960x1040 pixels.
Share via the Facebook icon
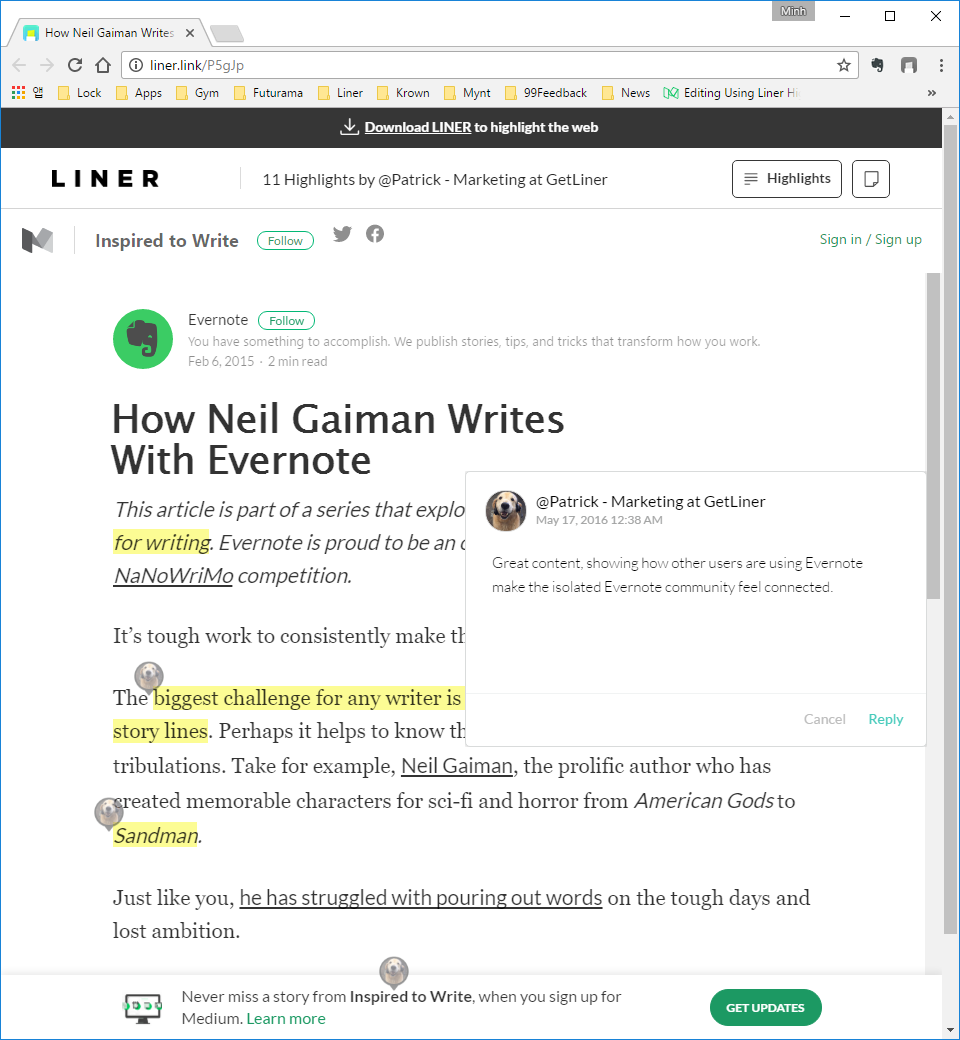click(x=375, y=234)
